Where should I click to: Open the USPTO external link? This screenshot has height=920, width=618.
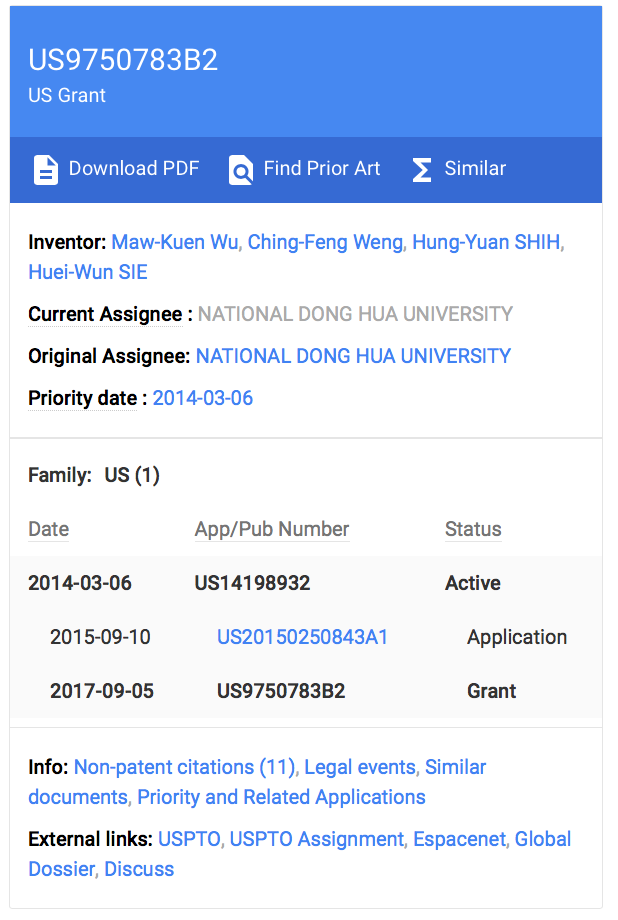click(x=189, y=839)
